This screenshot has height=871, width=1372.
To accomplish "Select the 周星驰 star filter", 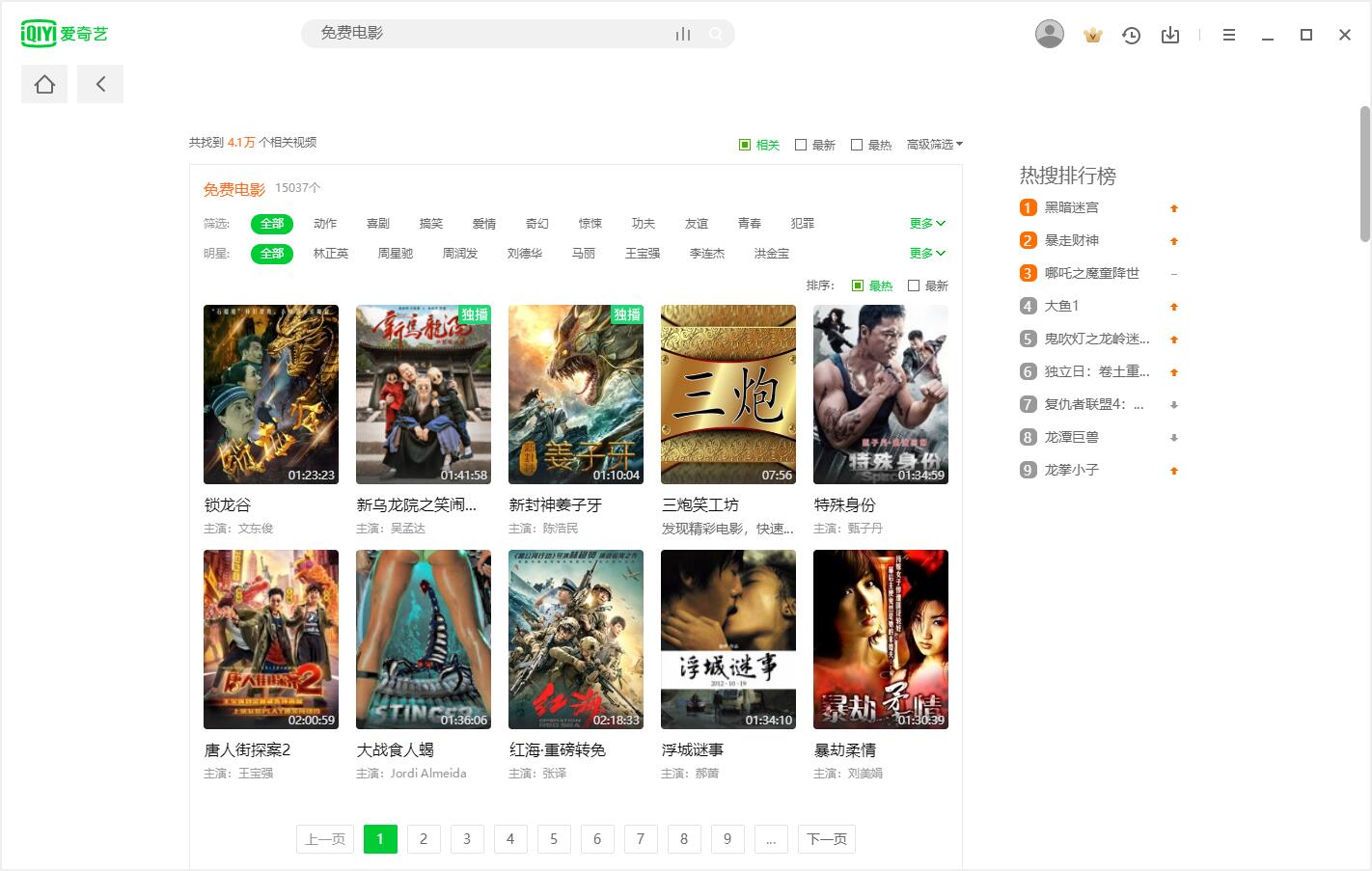I will click(395, 253).
